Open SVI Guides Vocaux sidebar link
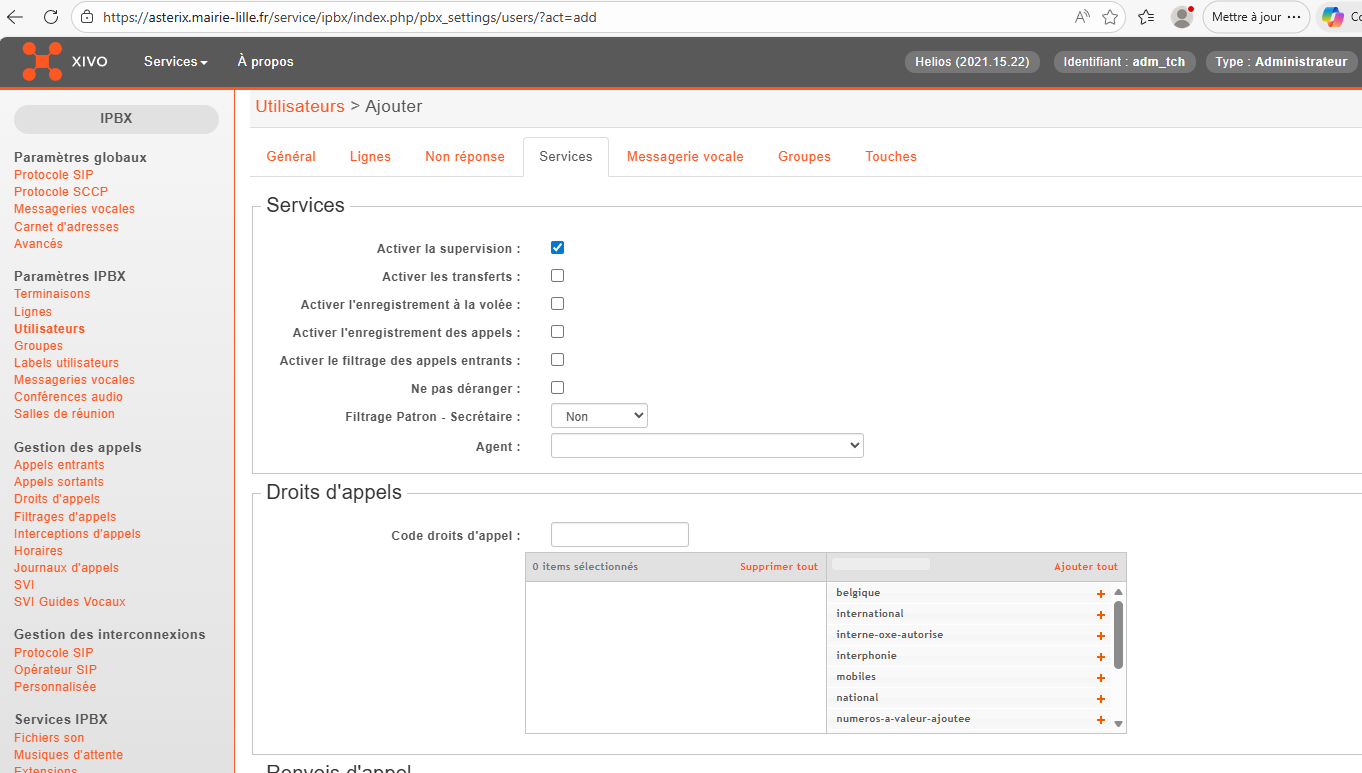The image size is (1362, 773). tap(70, 602)
